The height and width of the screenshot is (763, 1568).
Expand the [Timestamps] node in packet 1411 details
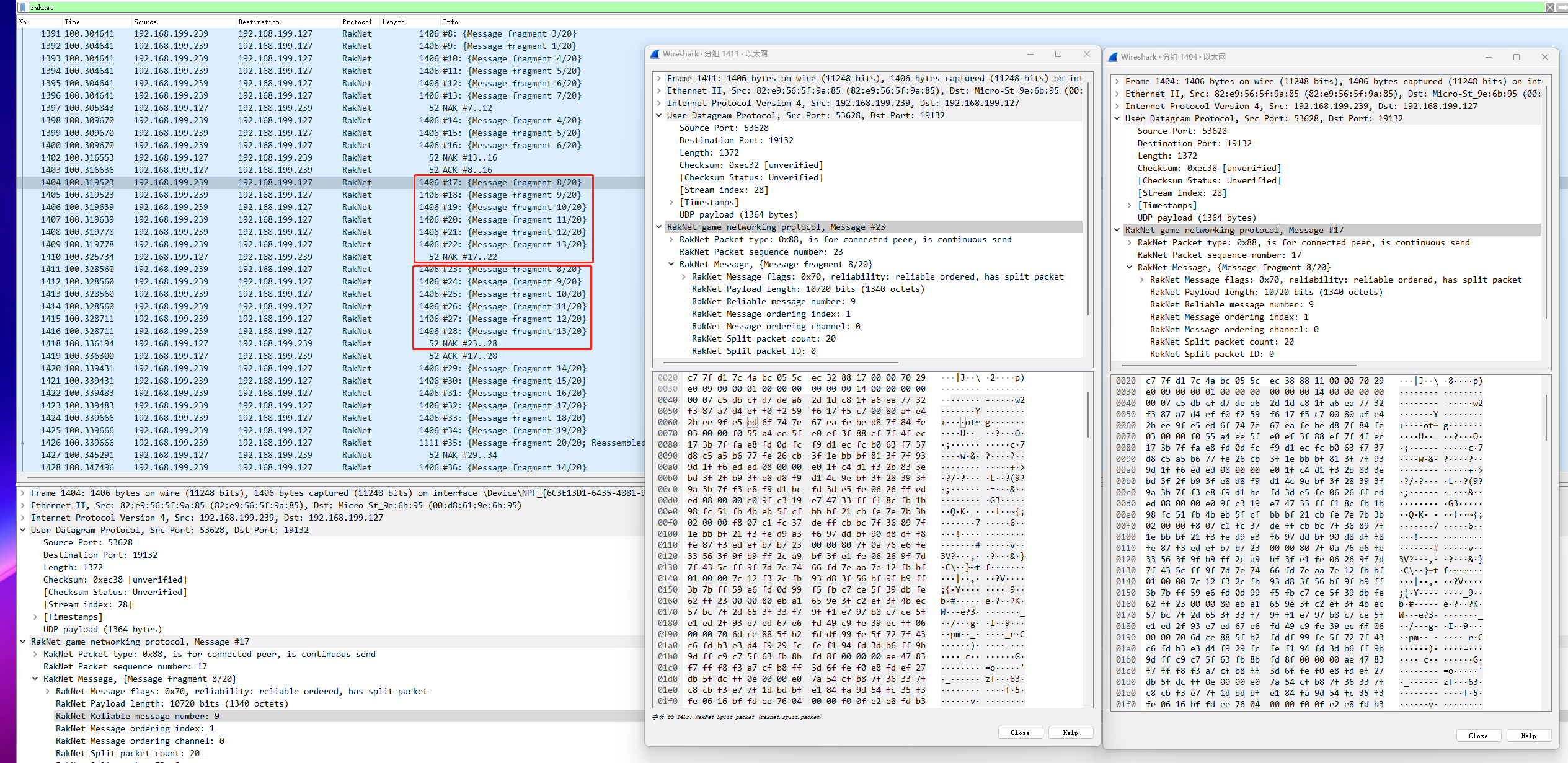(x=671, y=202)
